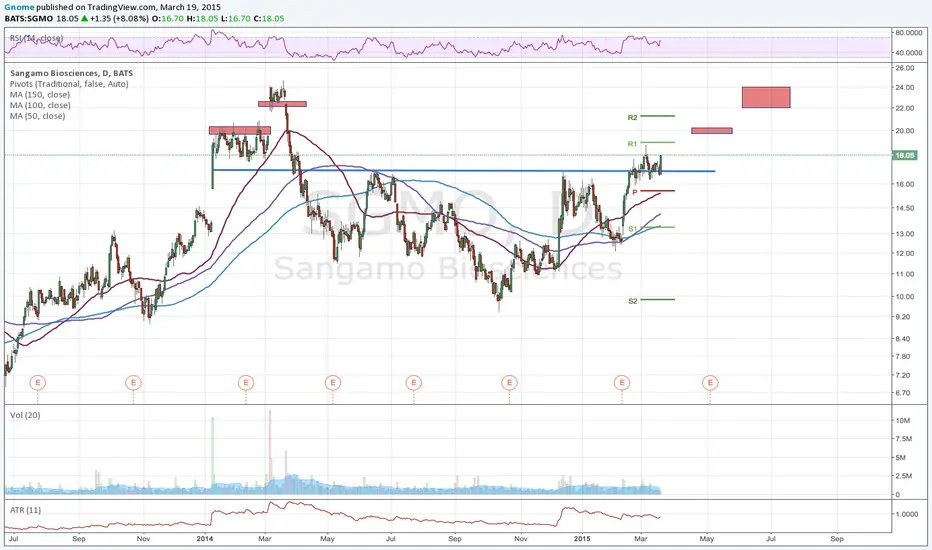The width and height of the screenshot is (932, 550).
Task: Click the 10M volume axis label
Action: point(903,420)
